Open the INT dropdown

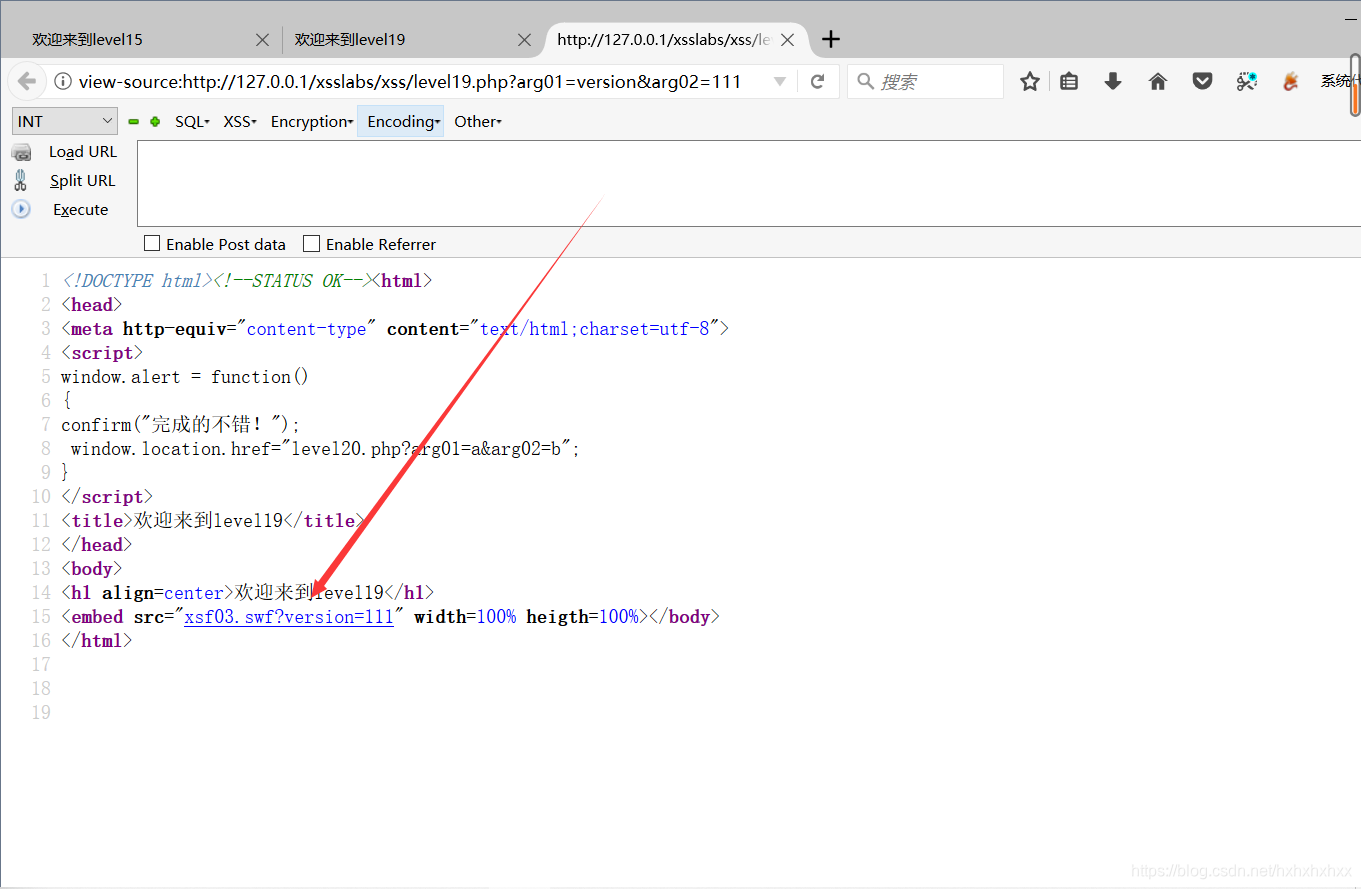65,121
